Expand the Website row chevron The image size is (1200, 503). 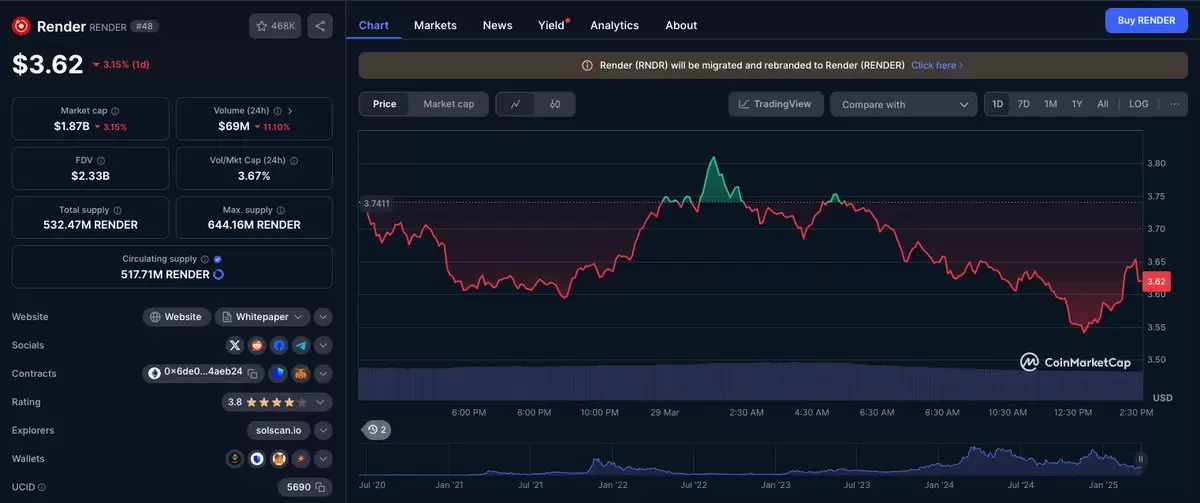323,317
